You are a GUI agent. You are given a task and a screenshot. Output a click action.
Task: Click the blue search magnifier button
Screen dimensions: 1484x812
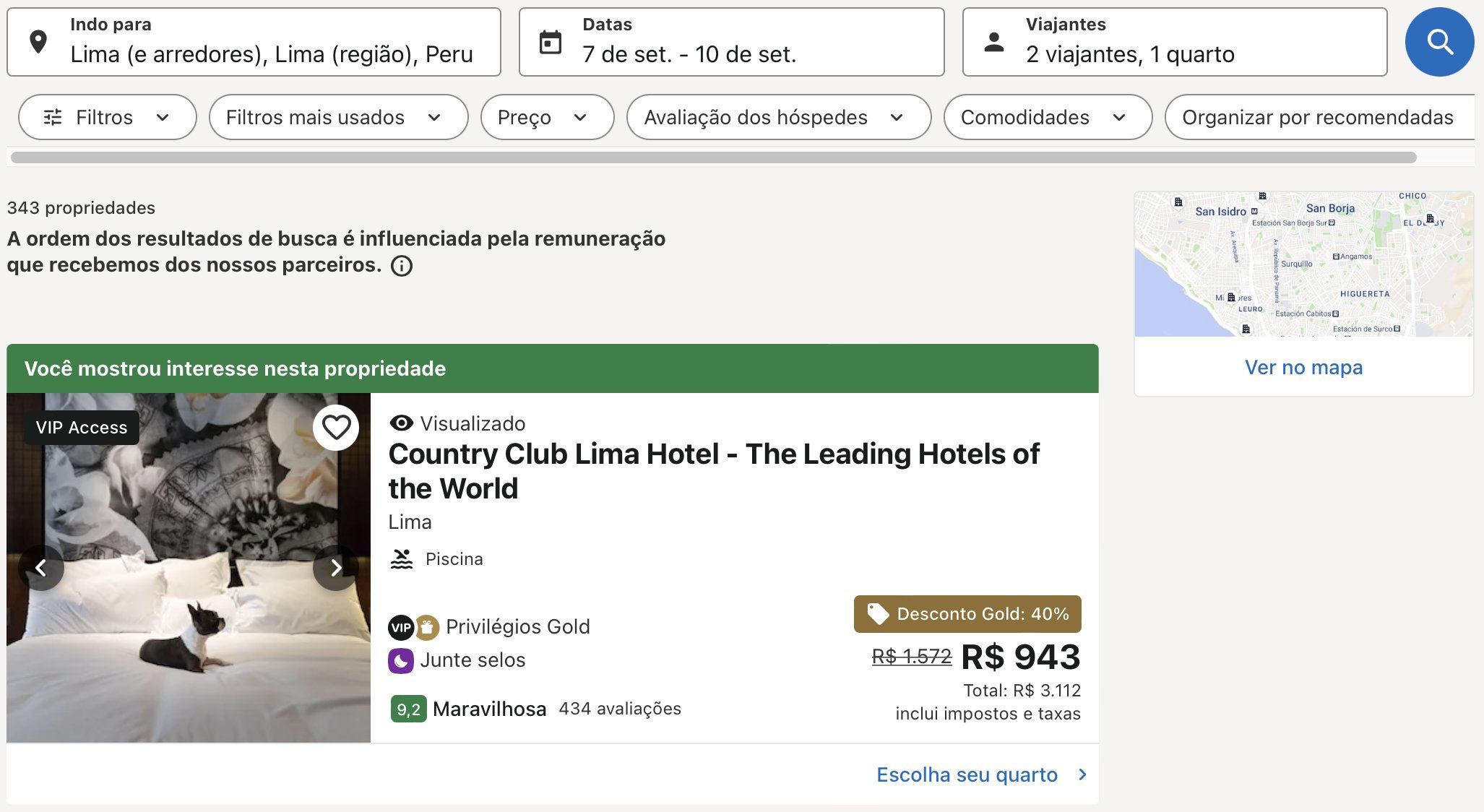click(x=1439, y=42)
